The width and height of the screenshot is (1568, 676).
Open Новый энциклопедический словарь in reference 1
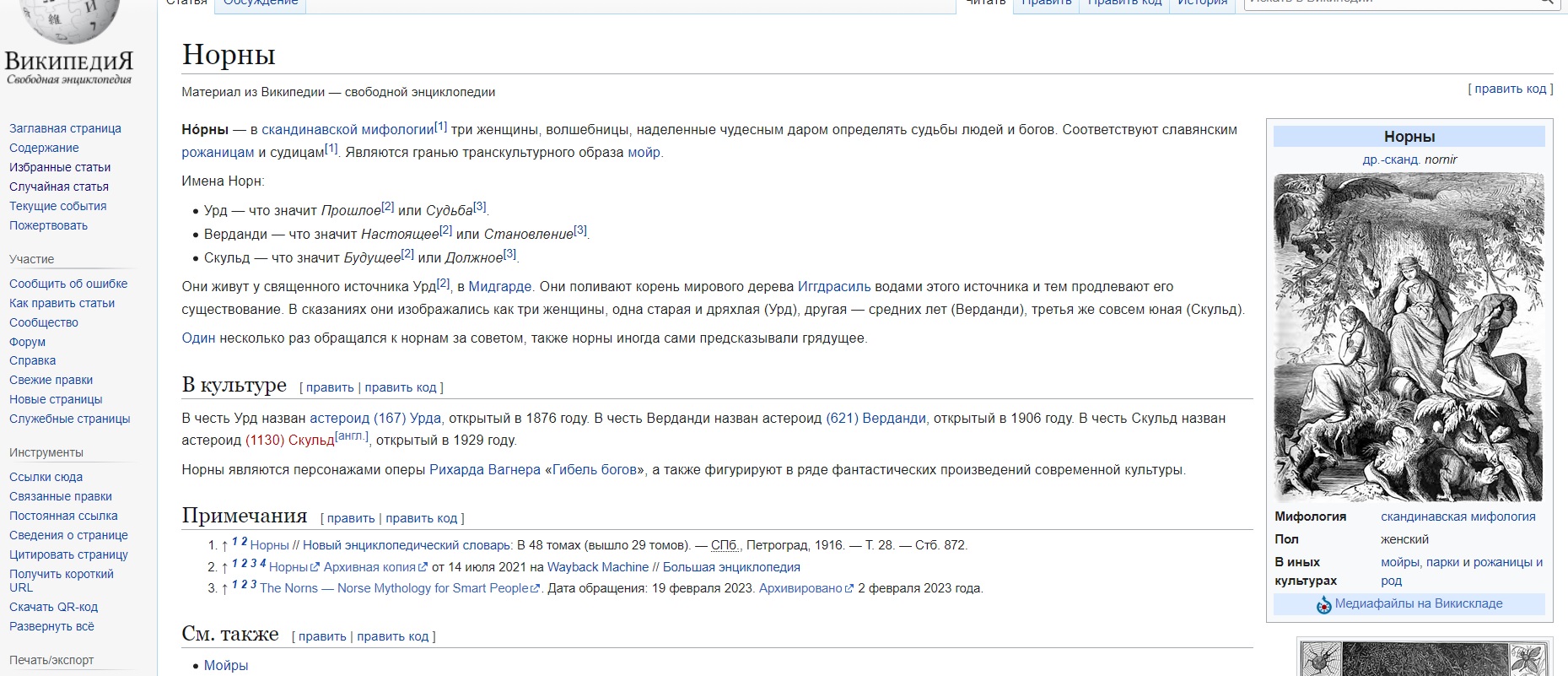tap(407, 545)
